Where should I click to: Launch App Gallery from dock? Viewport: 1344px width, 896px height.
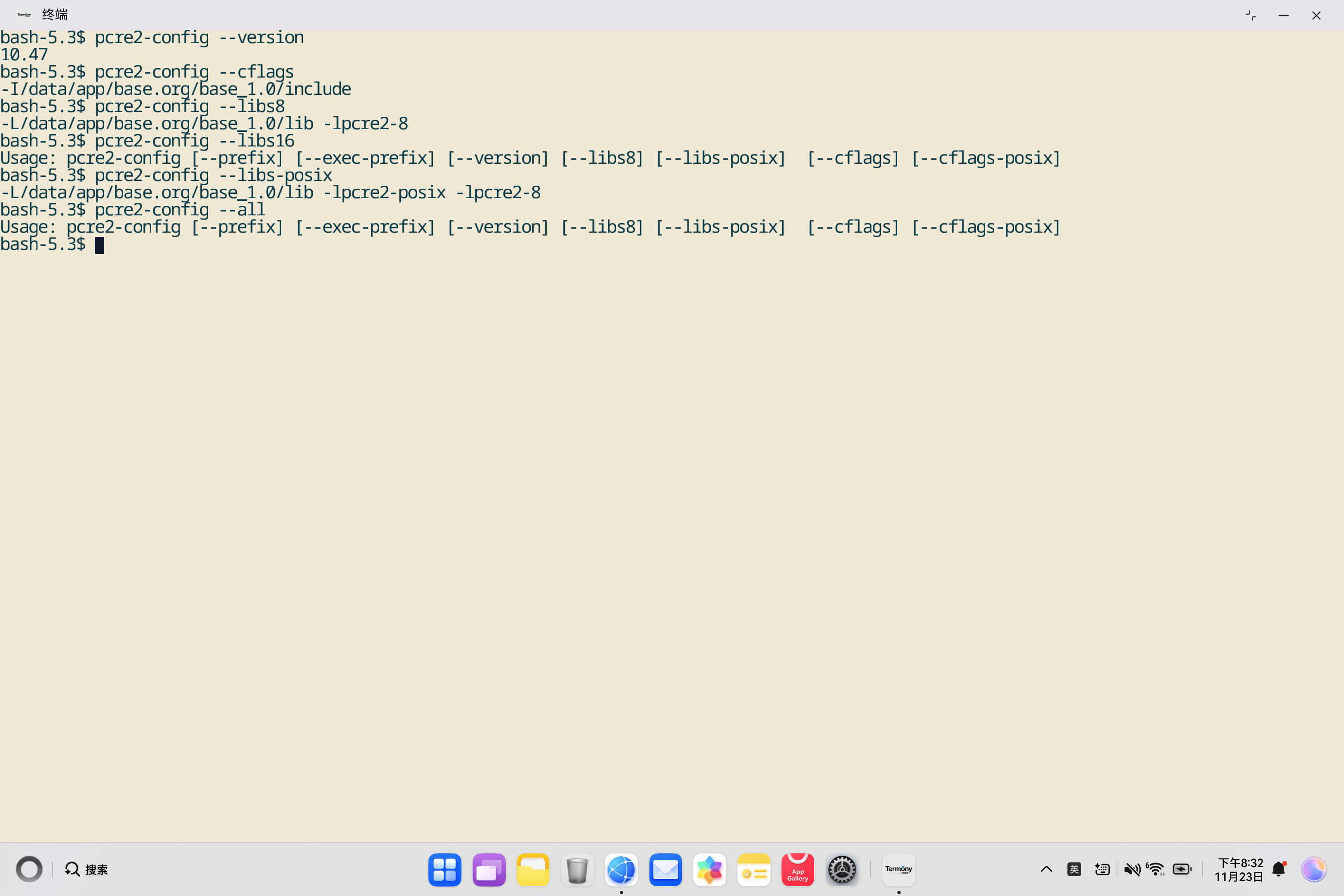(797, 869)
